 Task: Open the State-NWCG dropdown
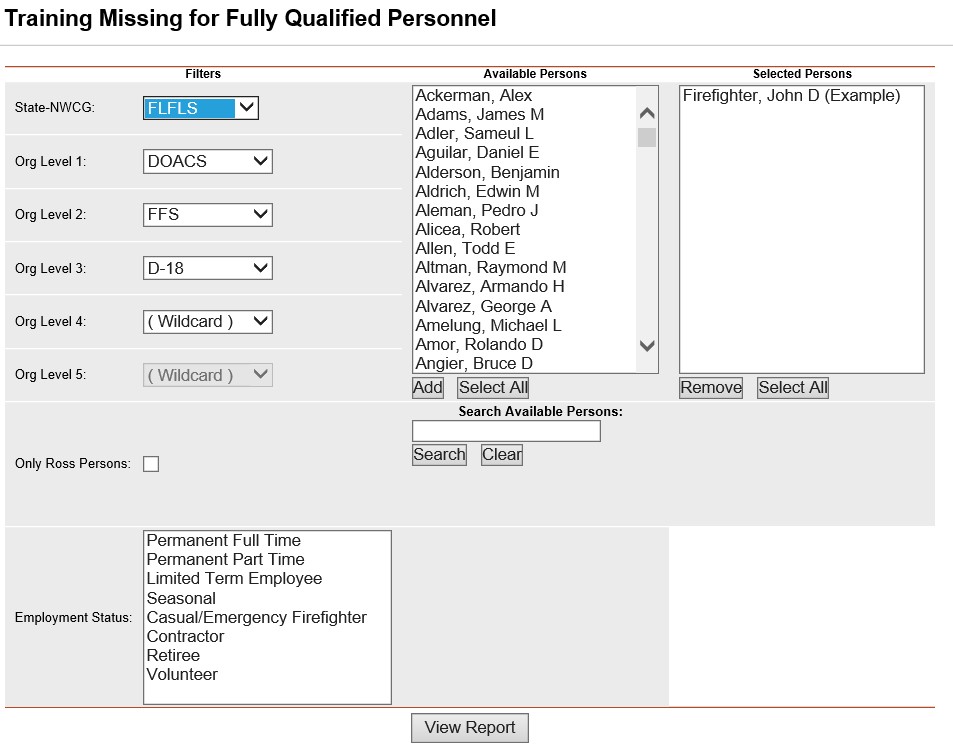201,108
